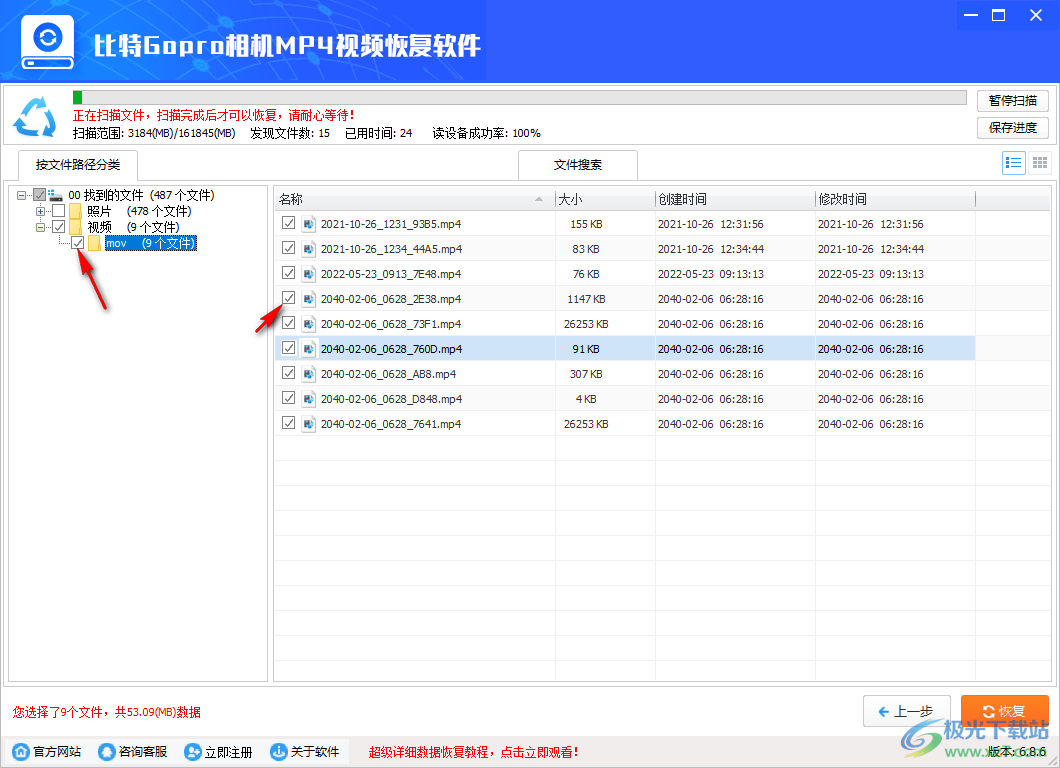Viewport: 1060px width, 768px height.
Task: Uncheck 2040-02-06_0628_73F1.mp4 checkbox
Action: coord(289,322)
